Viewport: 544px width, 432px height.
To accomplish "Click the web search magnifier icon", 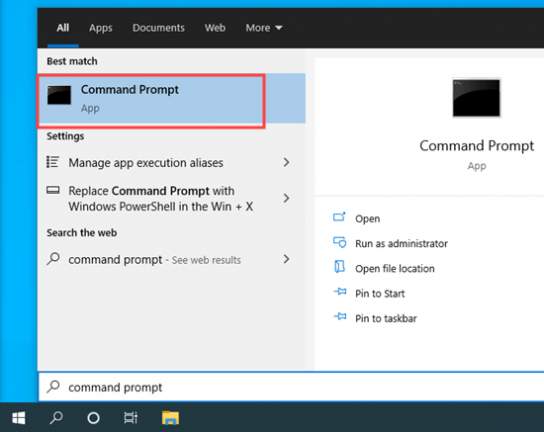I will click(53, 259).
